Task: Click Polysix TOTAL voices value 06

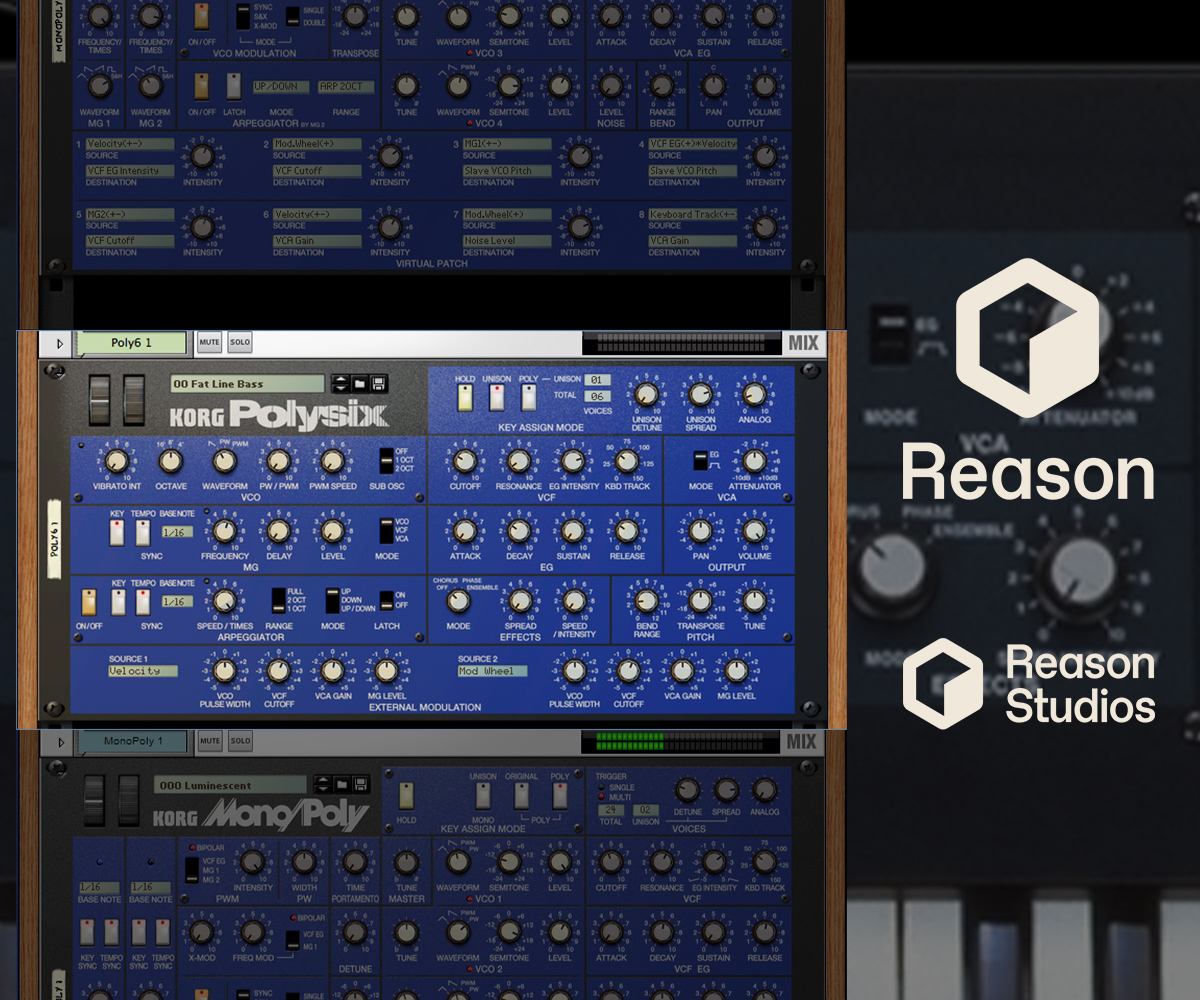Action: (597, 396)
